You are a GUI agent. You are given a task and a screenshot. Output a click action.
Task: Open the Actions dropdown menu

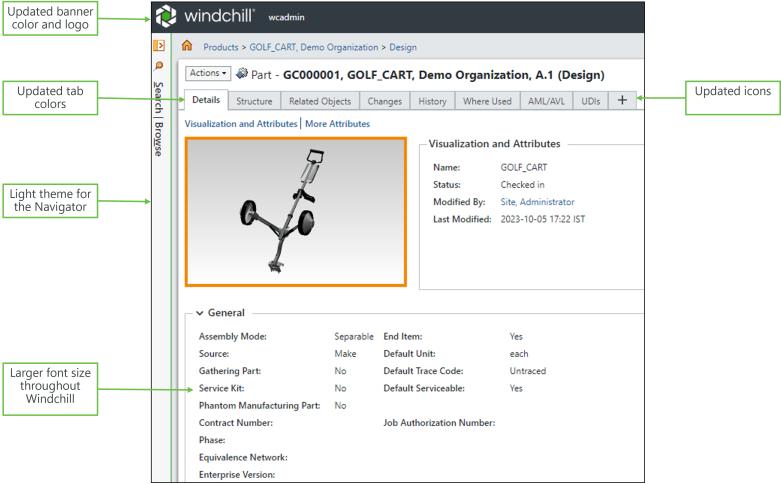(x=208, y=73)
